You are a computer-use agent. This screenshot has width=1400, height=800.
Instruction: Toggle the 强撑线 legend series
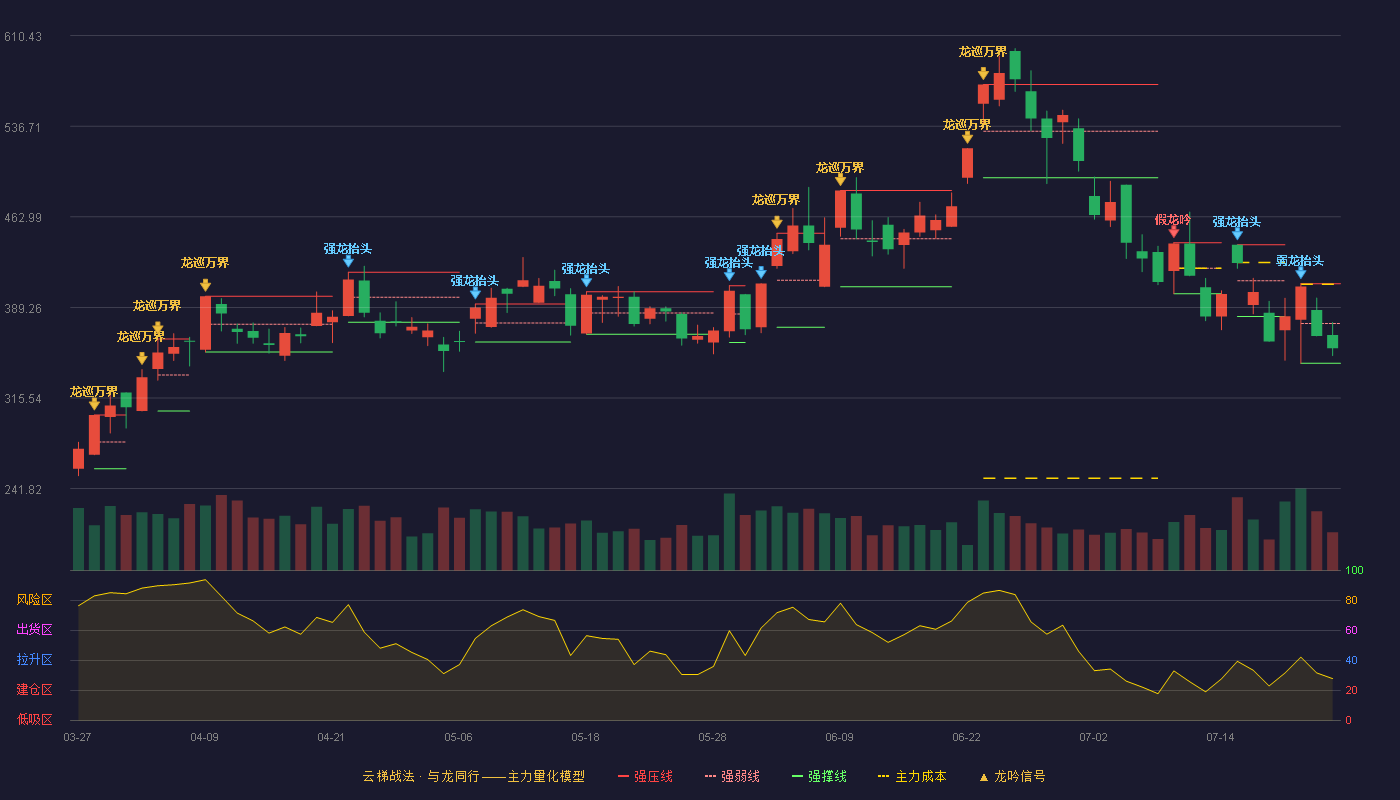(x=819, y=776)
